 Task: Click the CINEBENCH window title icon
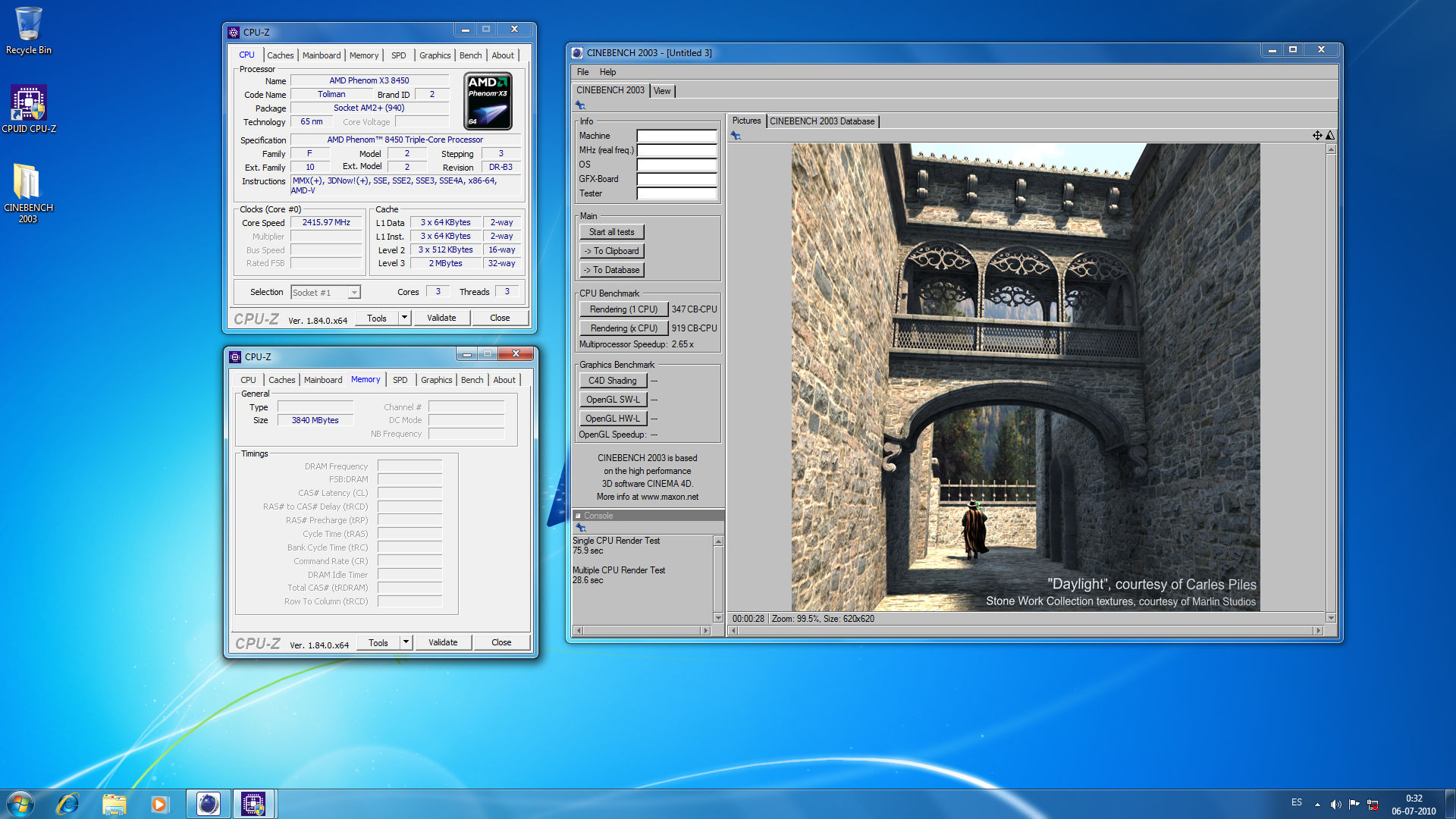tap(577, 53)
